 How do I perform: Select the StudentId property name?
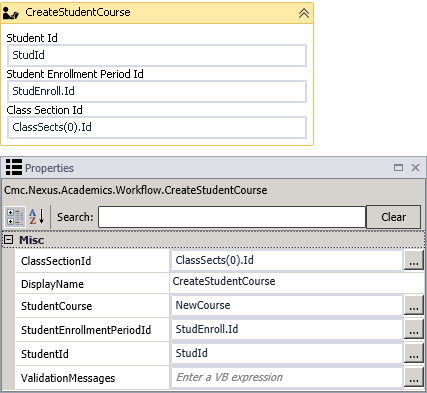(45, 354)
